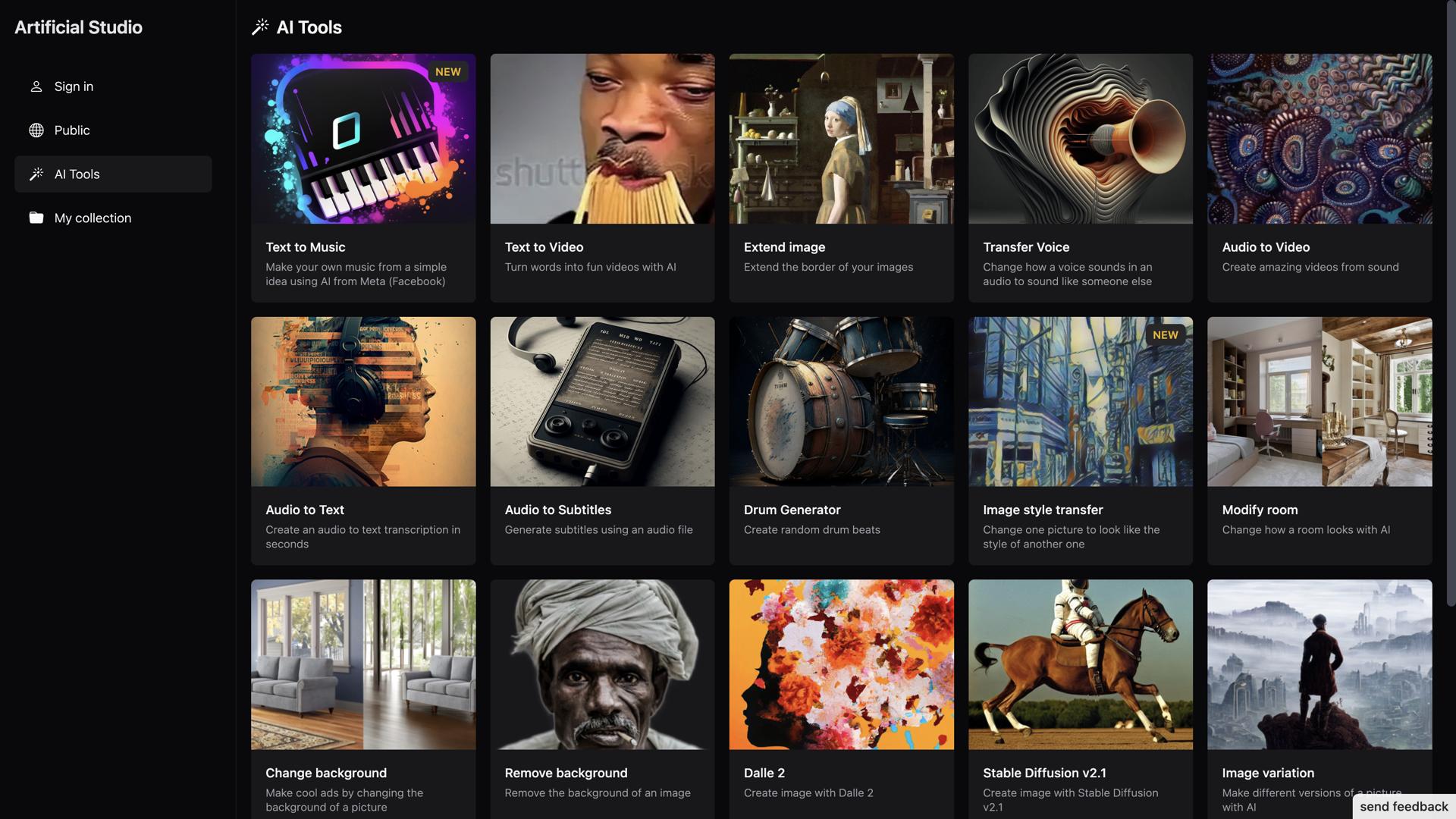
Task: Click the page vertical scrollbar
Action: (x=1450, y=303)
